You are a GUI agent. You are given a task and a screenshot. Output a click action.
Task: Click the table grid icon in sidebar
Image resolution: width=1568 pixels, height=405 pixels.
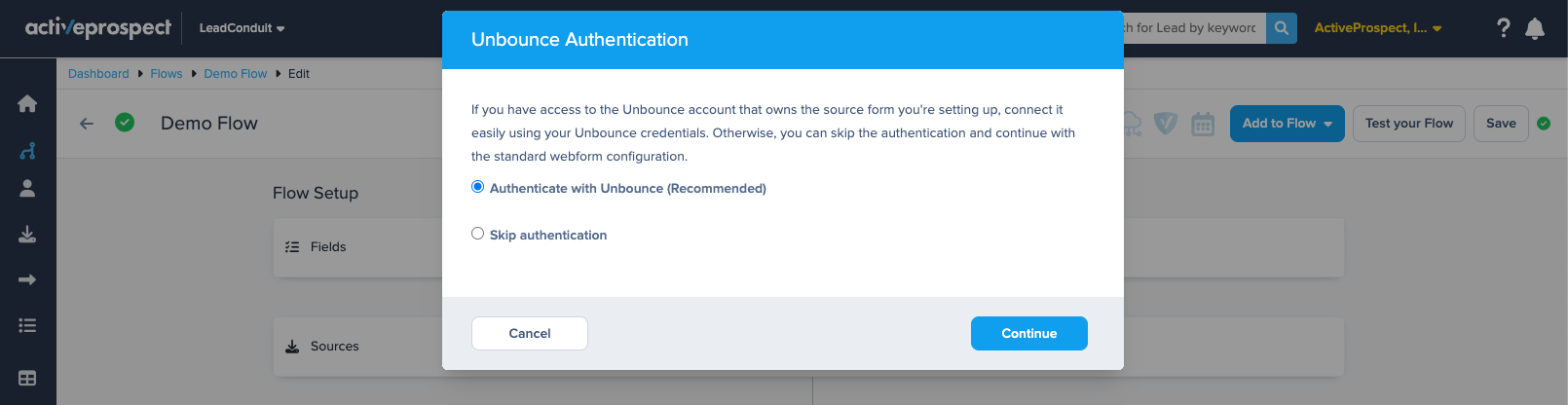coord(27,378)
